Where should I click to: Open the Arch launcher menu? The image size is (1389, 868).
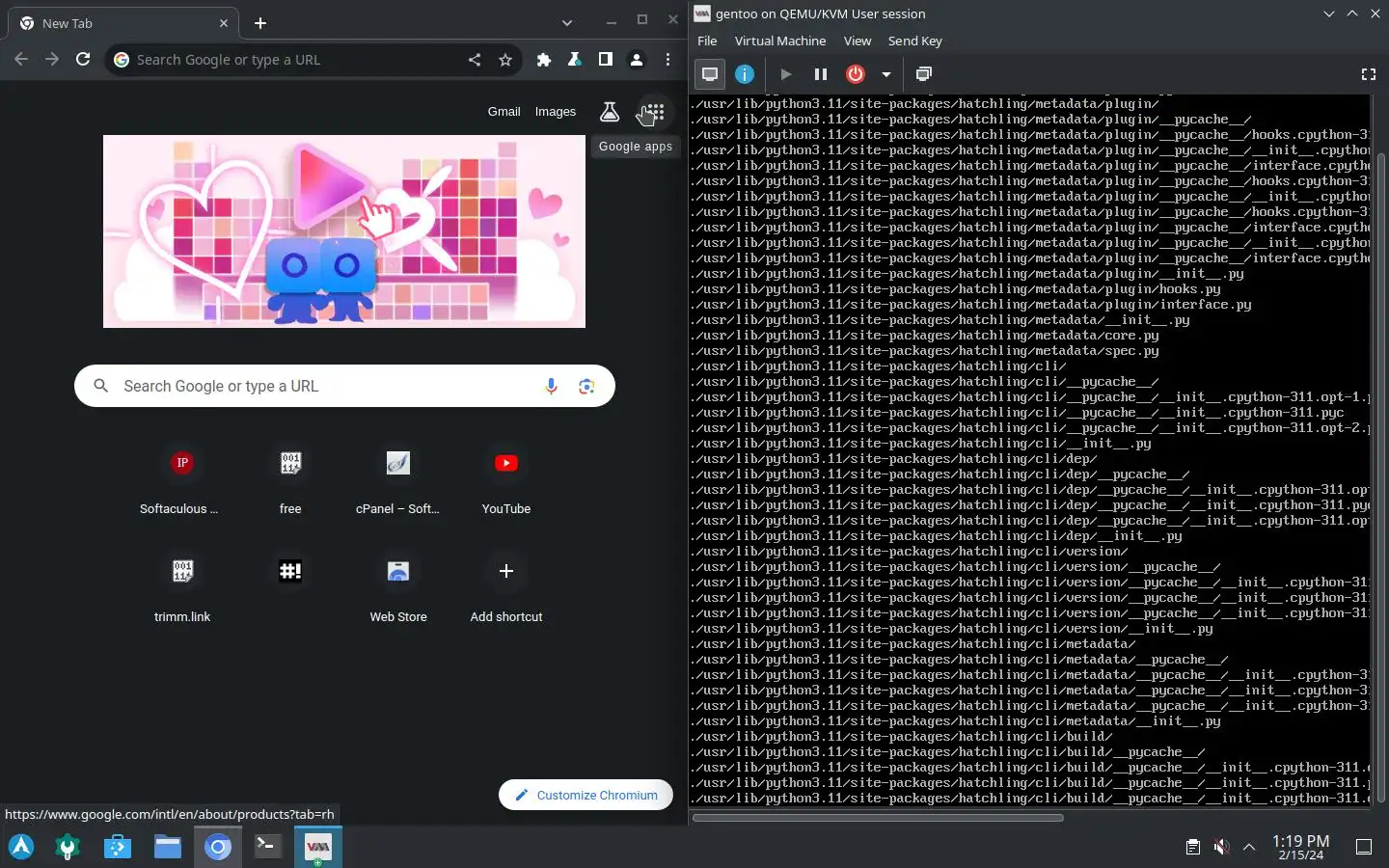coord(21,847)
